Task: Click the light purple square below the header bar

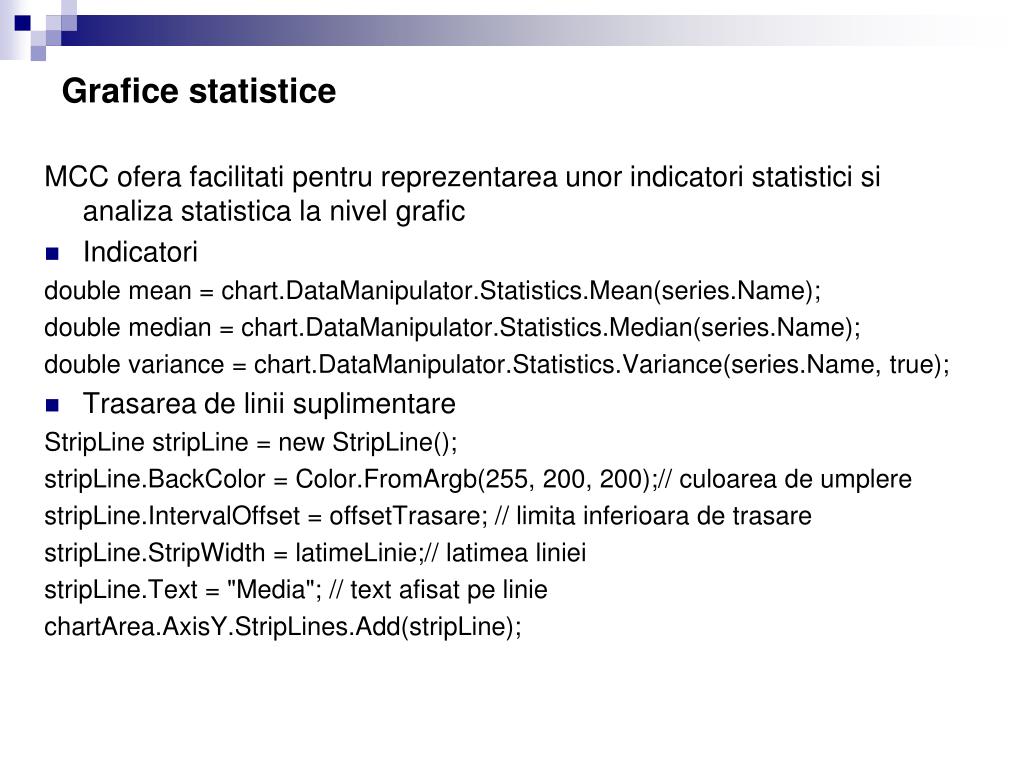Action: [38, 53]
